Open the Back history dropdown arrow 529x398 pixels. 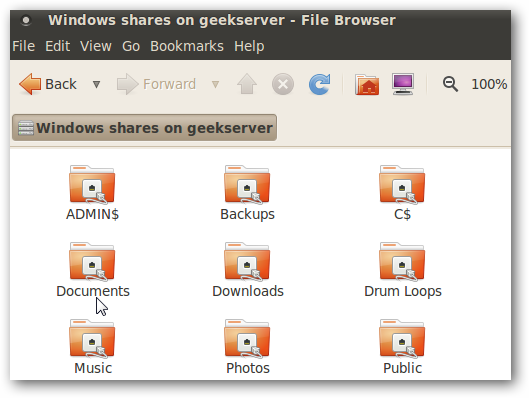(96, 84)
